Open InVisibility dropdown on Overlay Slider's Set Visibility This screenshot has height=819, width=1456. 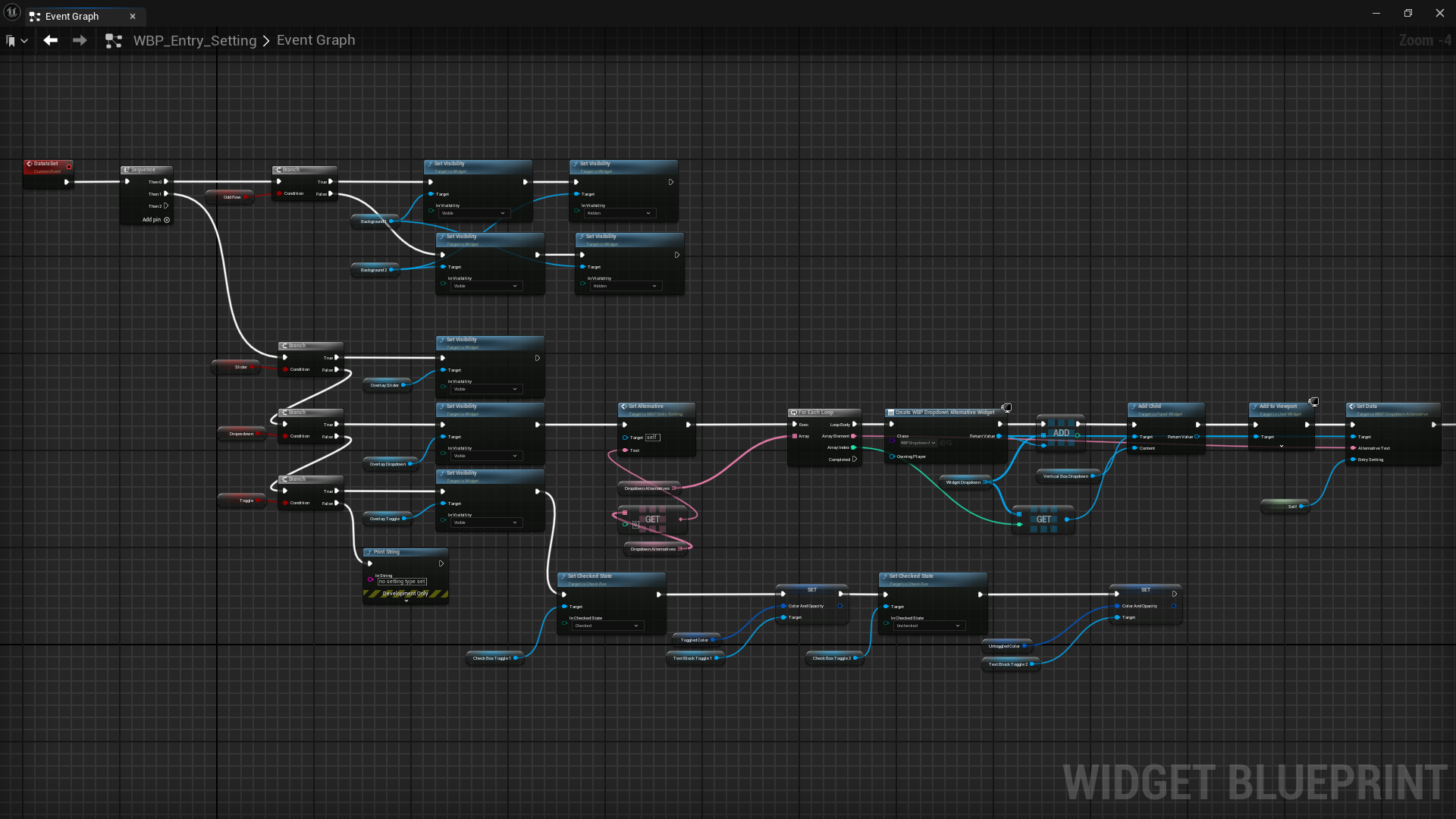click(x=485, y=389)
